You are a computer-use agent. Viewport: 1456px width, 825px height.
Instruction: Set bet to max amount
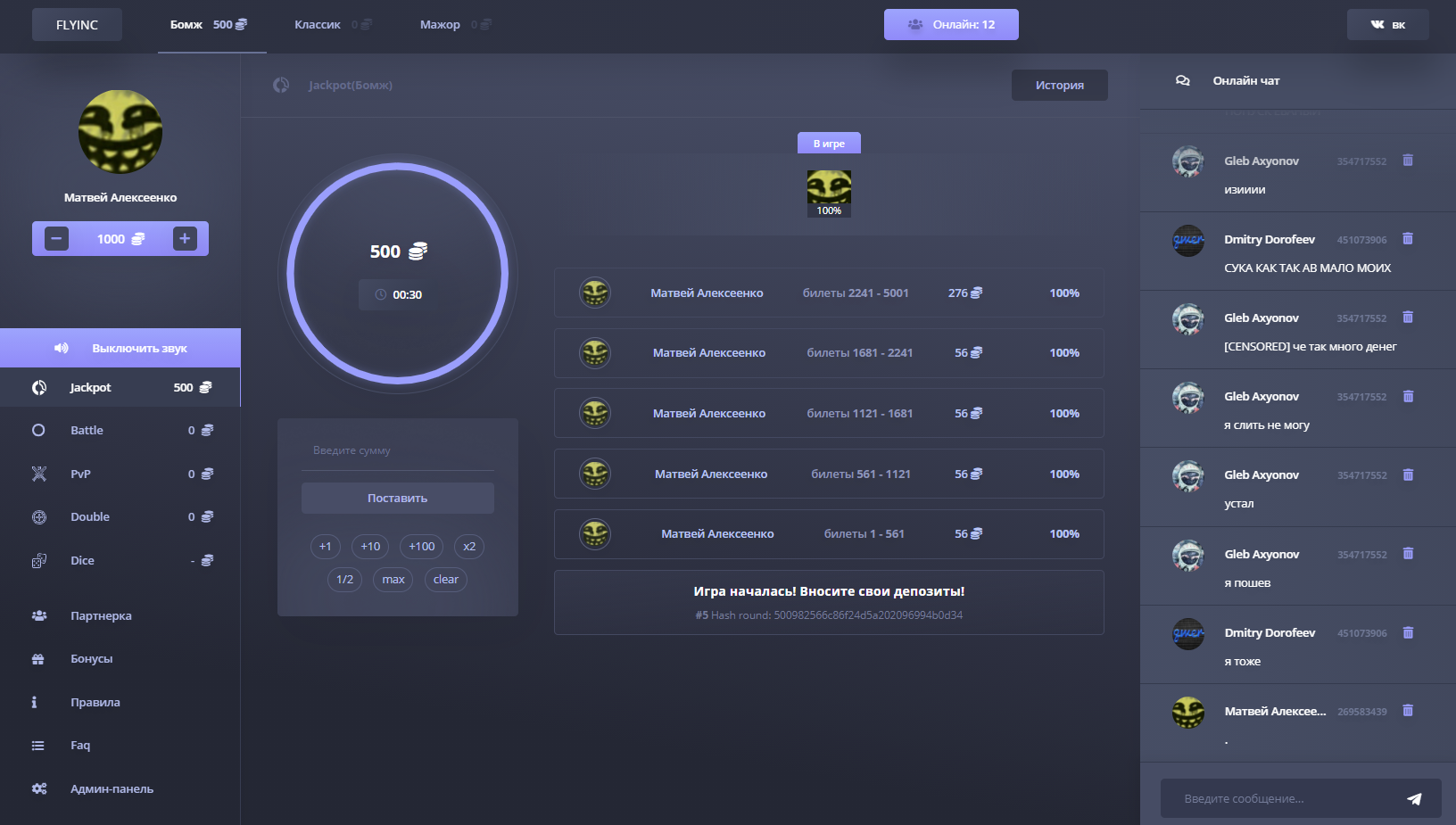[x=393, y=580]
